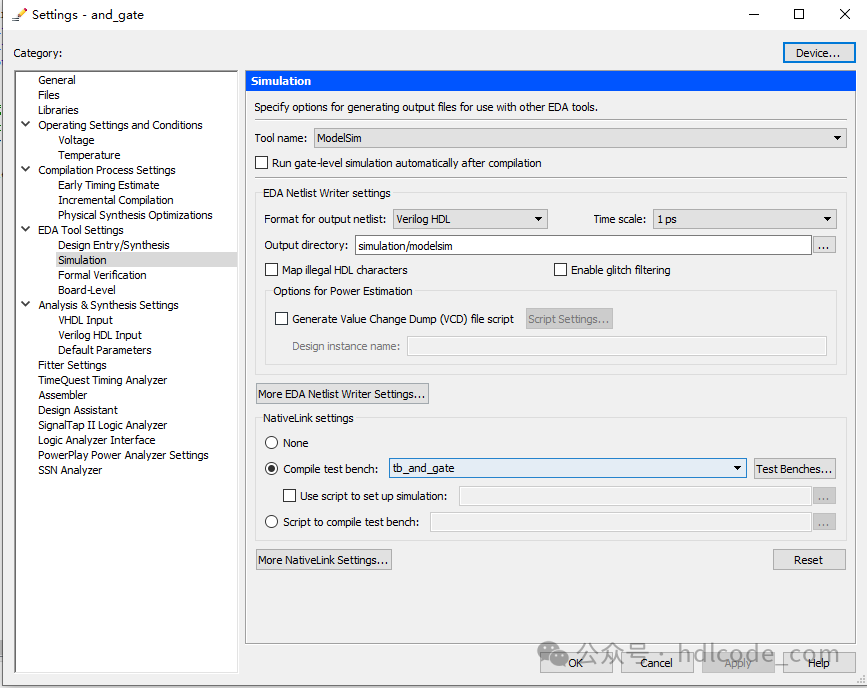Click EDA Tool Settings label
867x688 pixels.
(81, 230)
